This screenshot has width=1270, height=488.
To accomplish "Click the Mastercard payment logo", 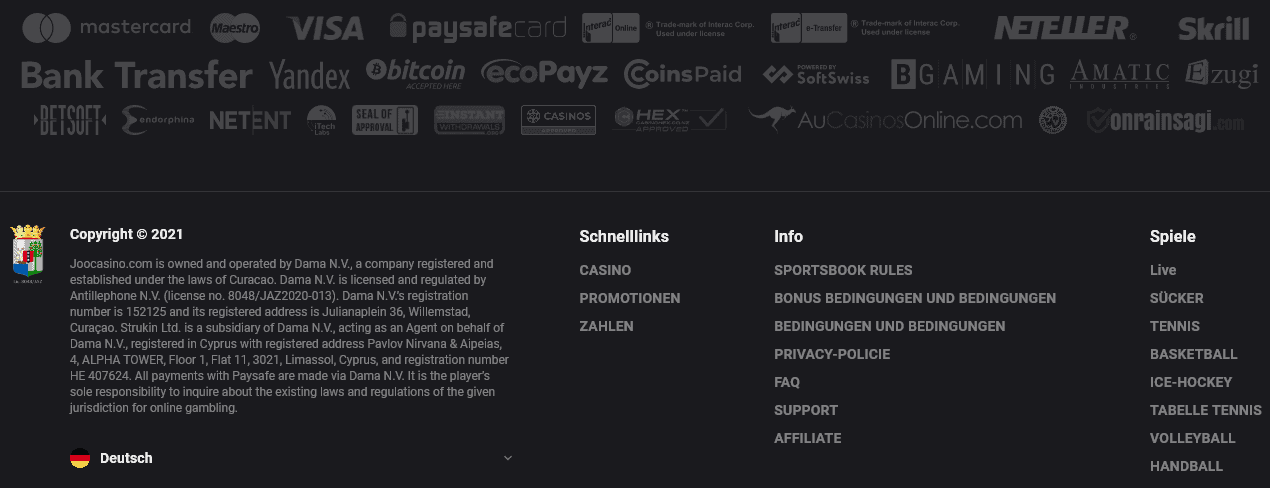I will click(x=106, y=27).
